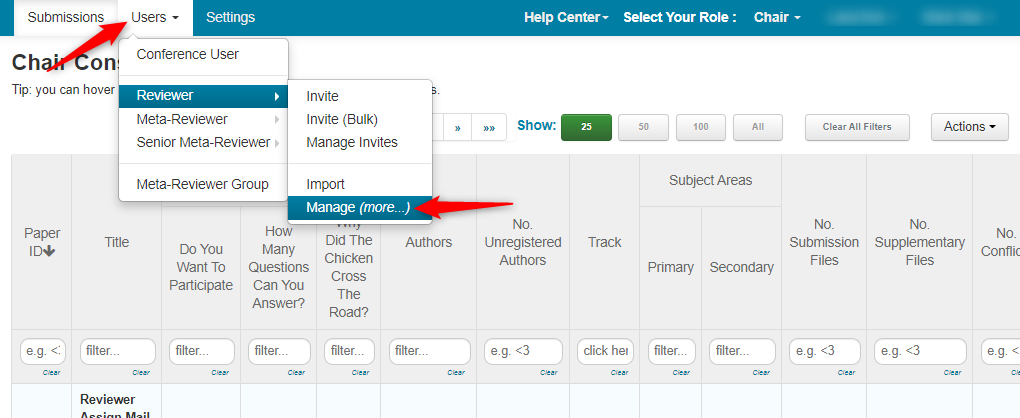Show 100 rows per page
1020x418 pixels.
701,127
